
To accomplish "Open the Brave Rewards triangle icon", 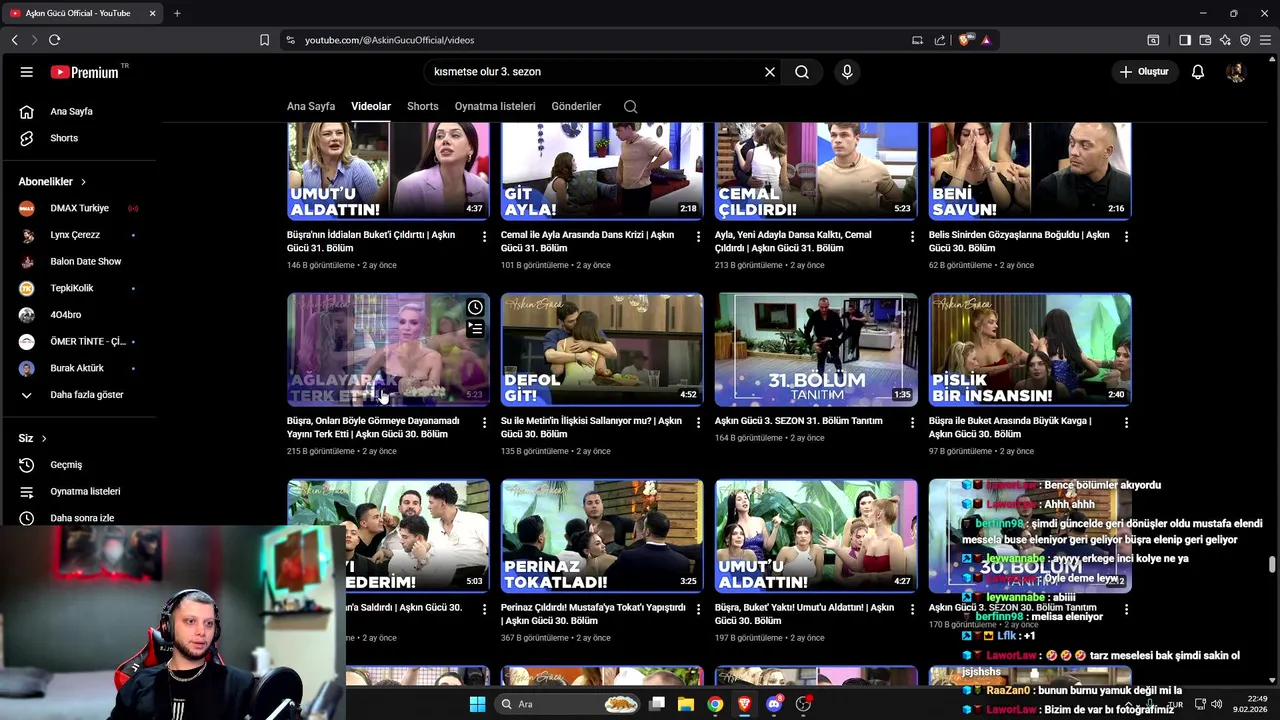I will [x=986, y=40].
